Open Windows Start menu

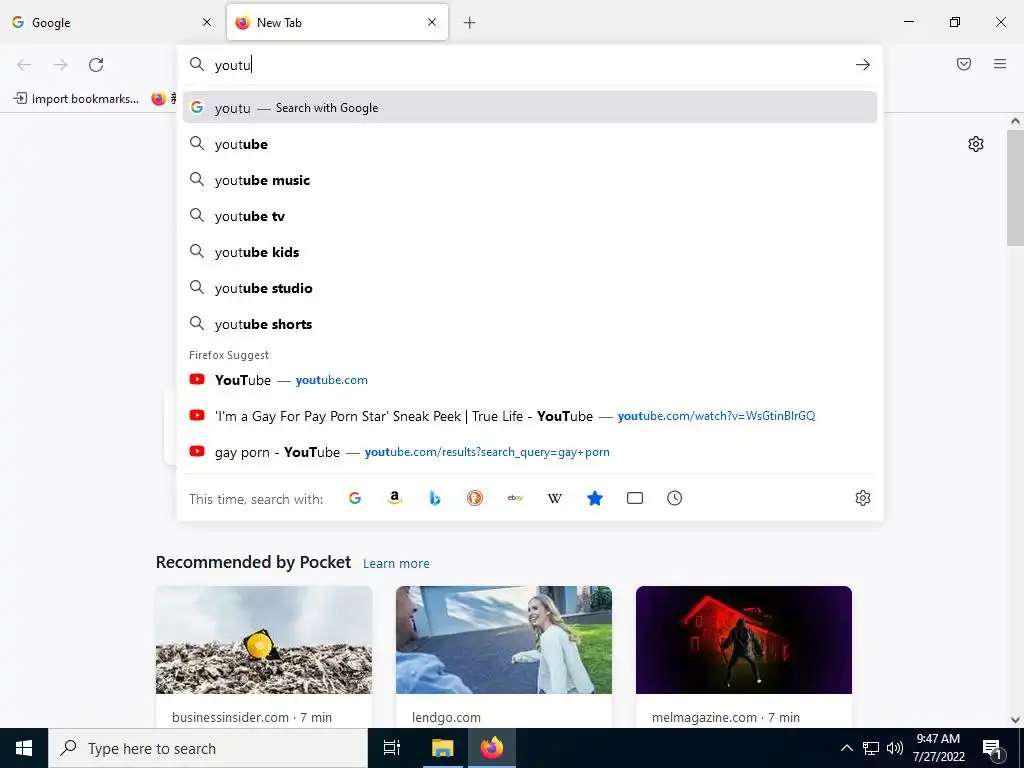24,748
